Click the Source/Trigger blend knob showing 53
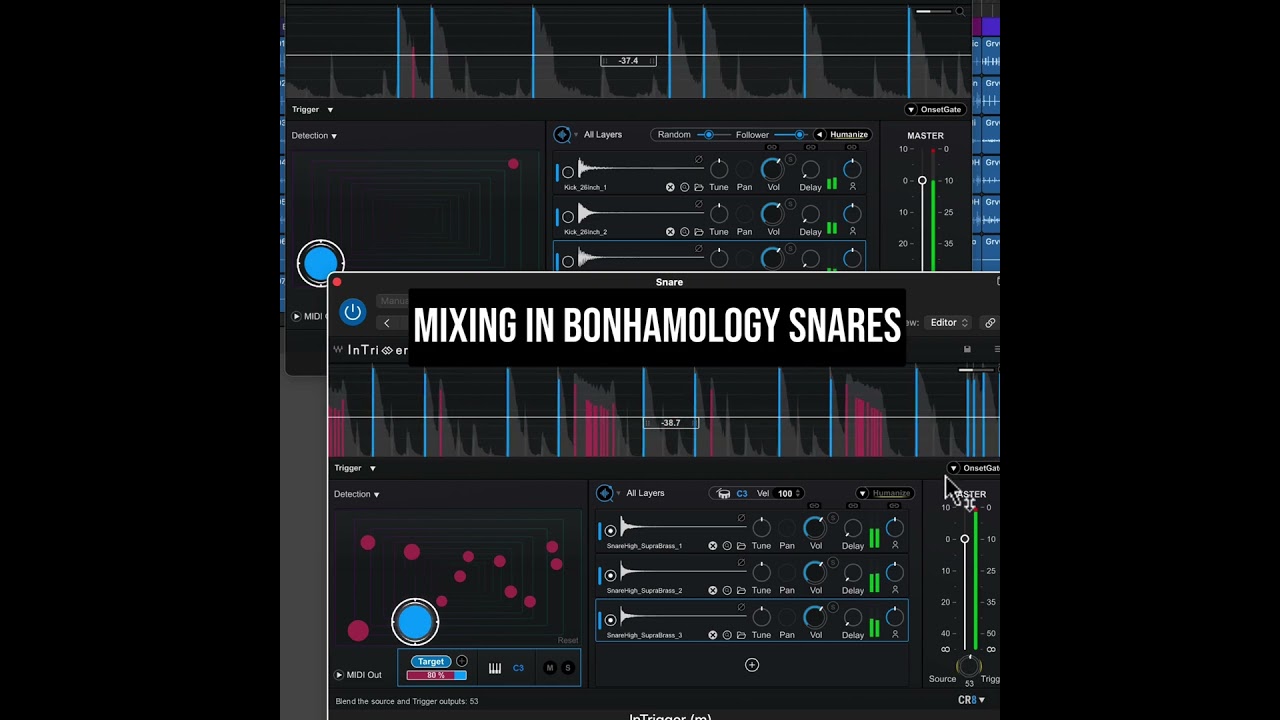 [968, 666]
